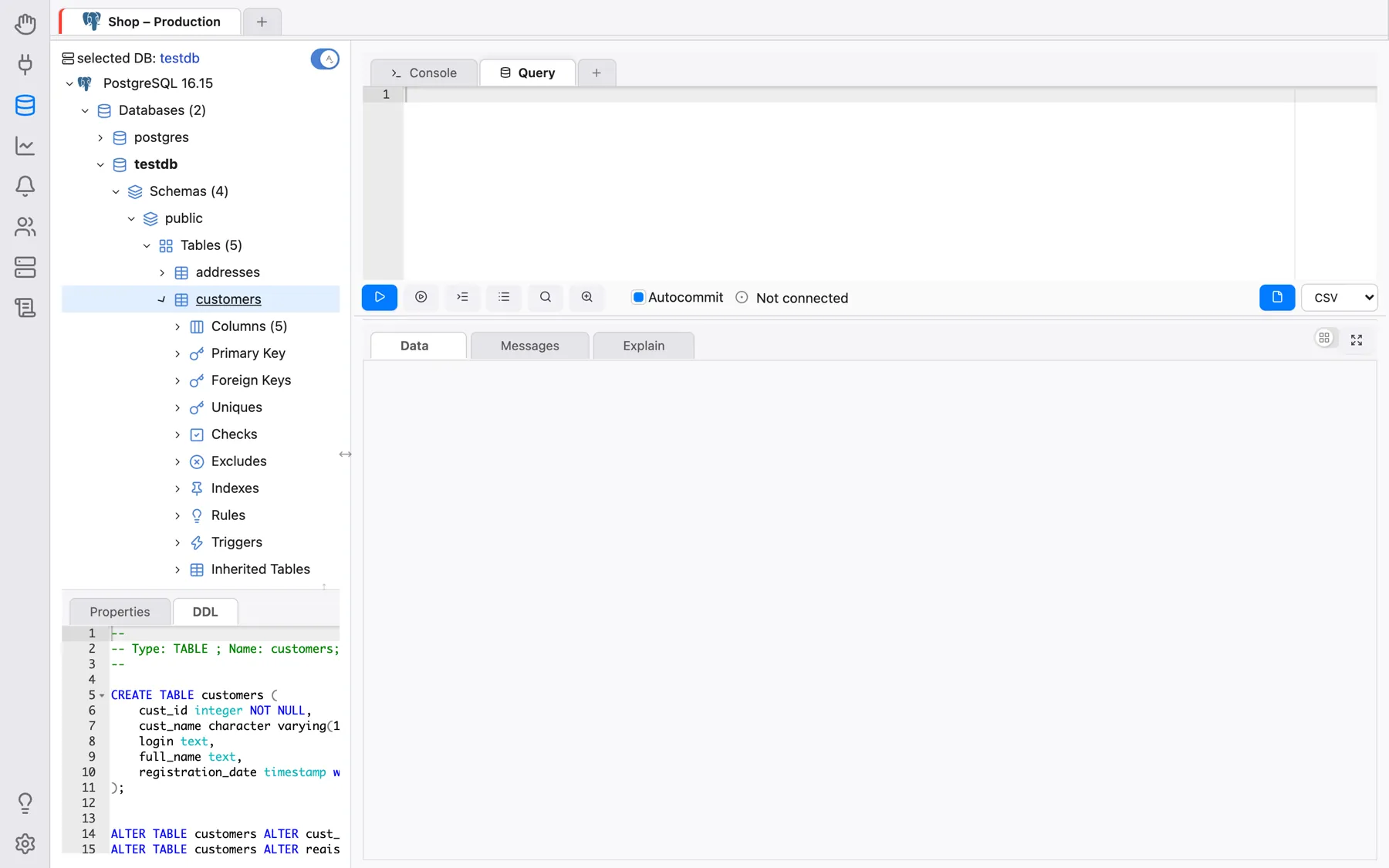Open the CSV export format dropdown

point(1340,297)
